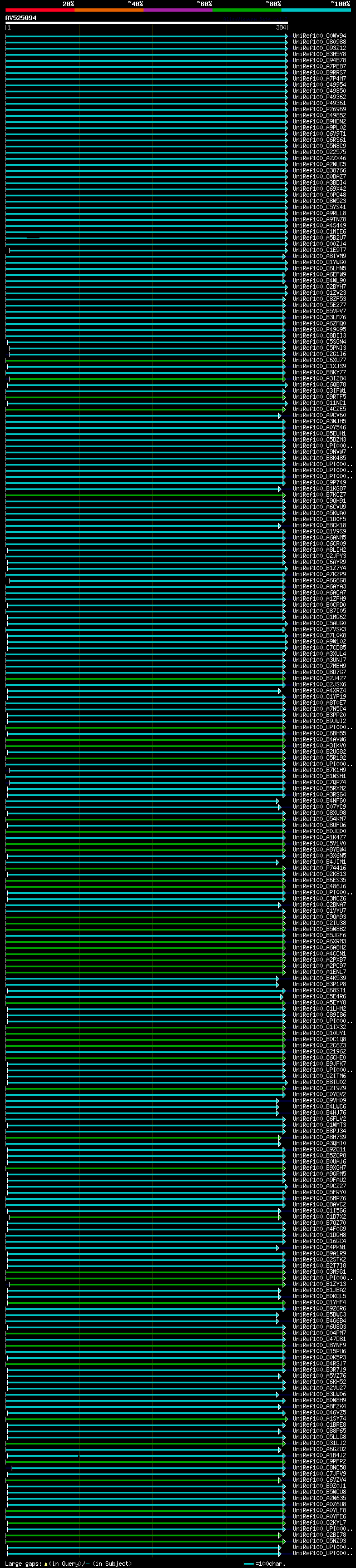Open hit UniRef100_A2ZX46
Viewport: 356px width, 1568px height.
click(319, 159)
